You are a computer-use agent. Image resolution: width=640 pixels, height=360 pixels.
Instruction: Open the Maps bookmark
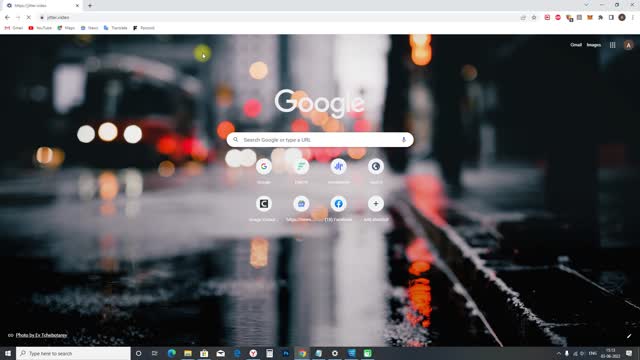[66, 28]
